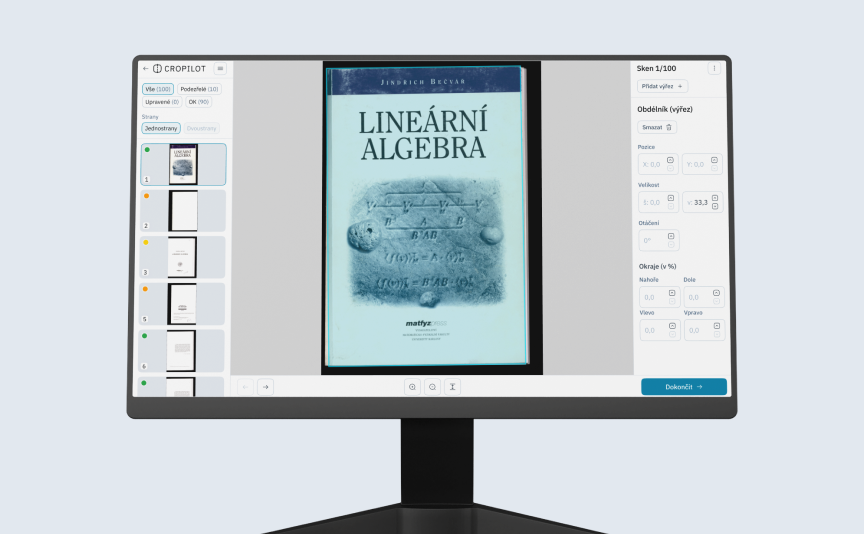Screen dimensions: 864x534
Task: Increase the Dole margin
Action: [x=716, y=293]
